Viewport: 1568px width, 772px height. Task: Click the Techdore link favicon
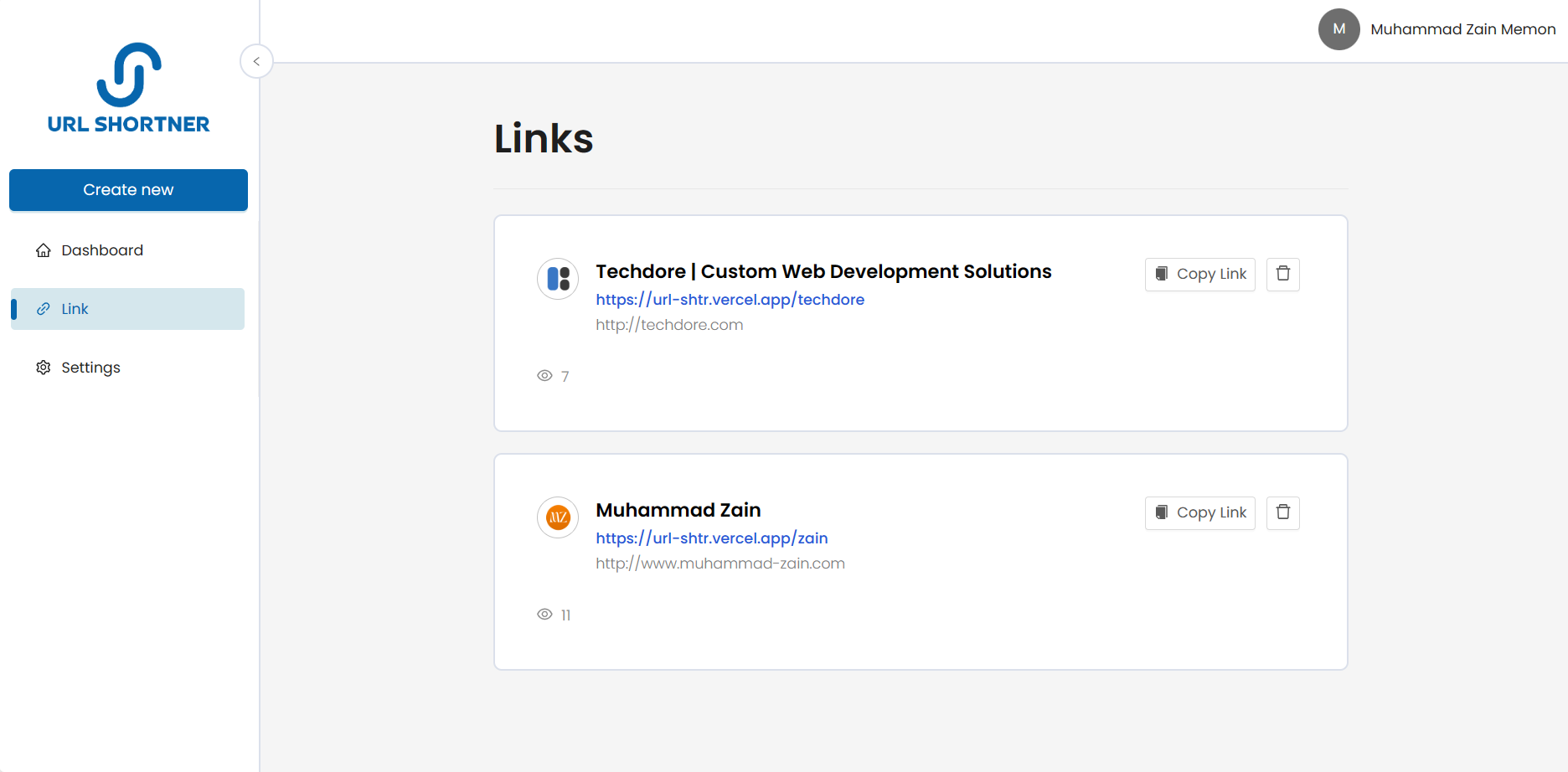(x=557, y=279)
